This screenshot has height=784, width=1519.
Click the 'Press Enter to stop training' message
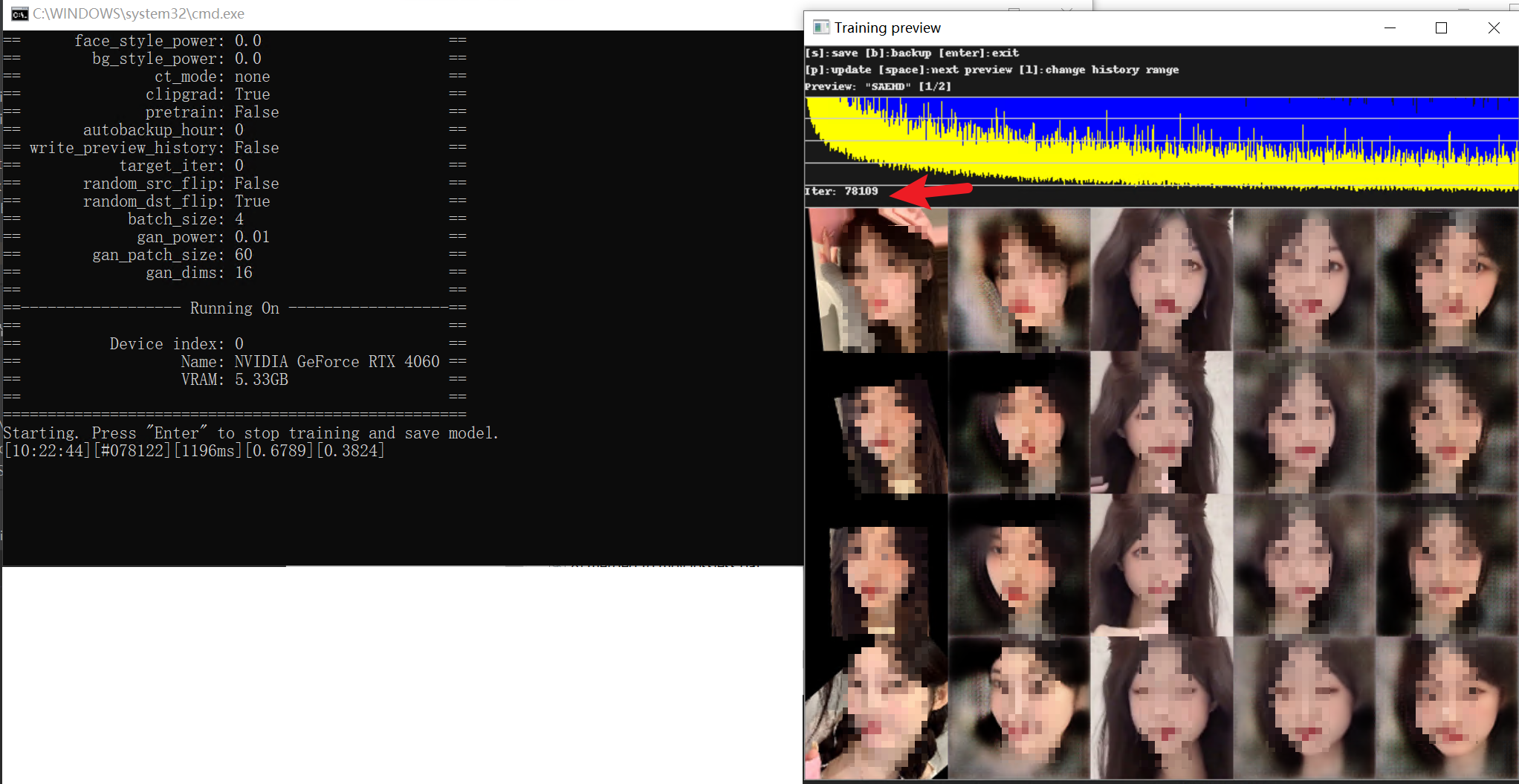[x=250, y=433]
